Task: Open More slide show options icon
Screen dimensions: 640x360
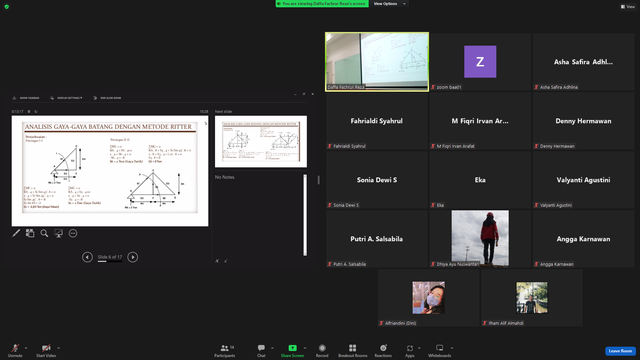Action: click(x=73, y=233)
